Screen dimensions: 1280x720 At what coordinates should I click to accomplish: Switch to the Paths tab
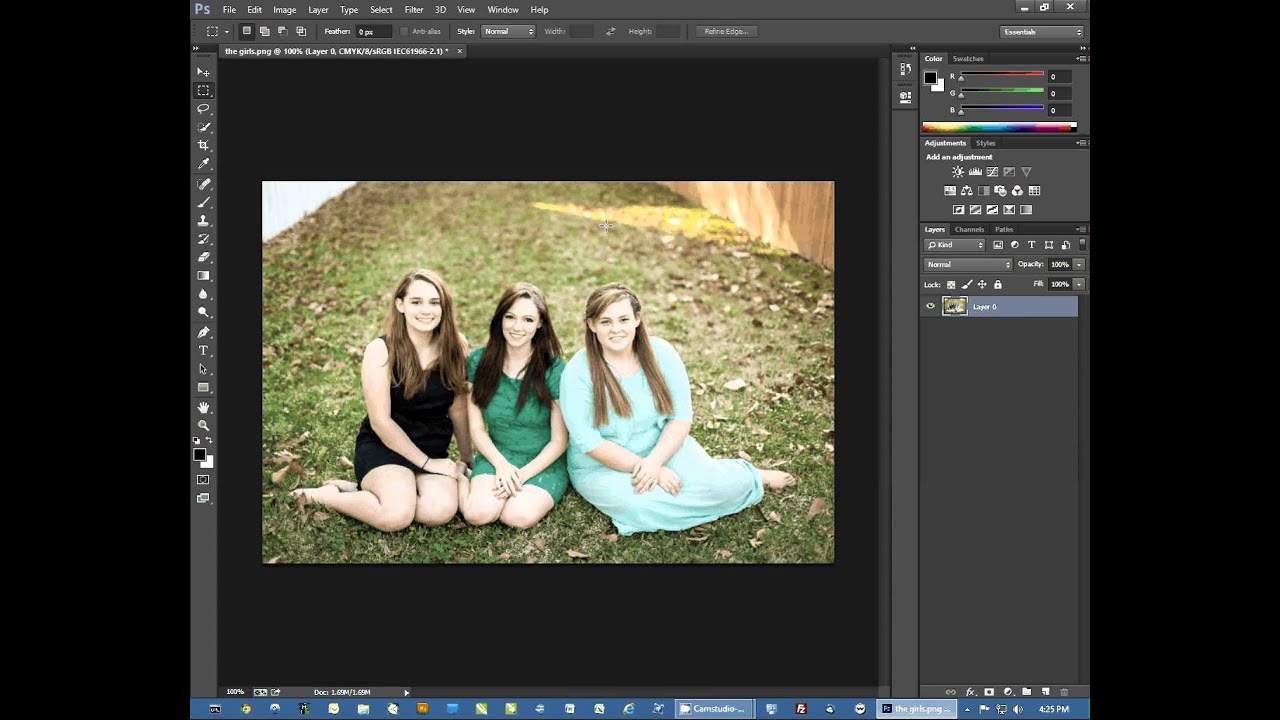click(x=1004, y=230)
